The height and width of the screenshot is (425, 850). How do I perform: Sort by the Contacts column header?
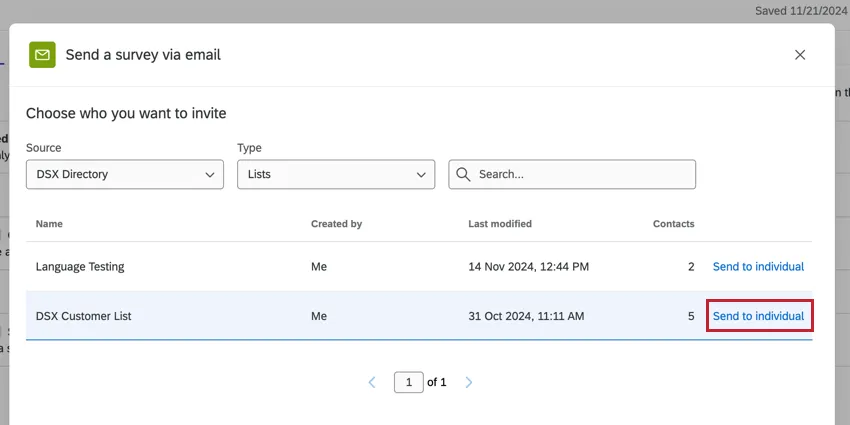673,224
